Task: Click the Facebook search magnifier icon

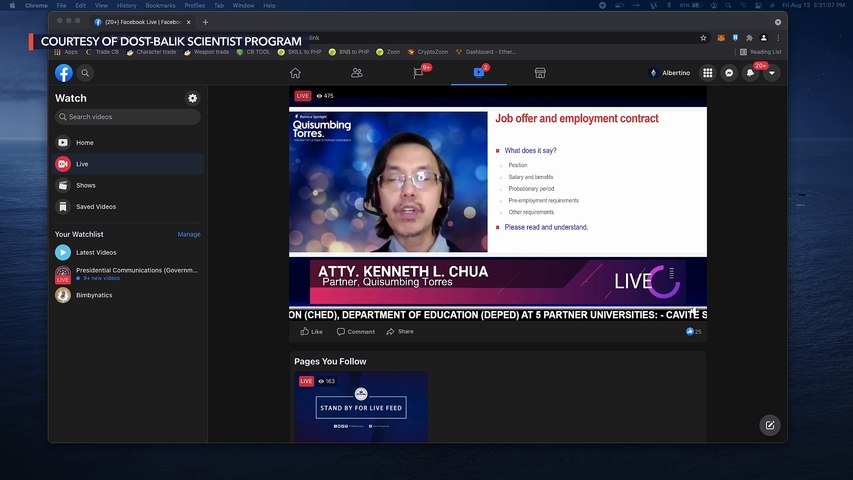Action: (85, 73)
